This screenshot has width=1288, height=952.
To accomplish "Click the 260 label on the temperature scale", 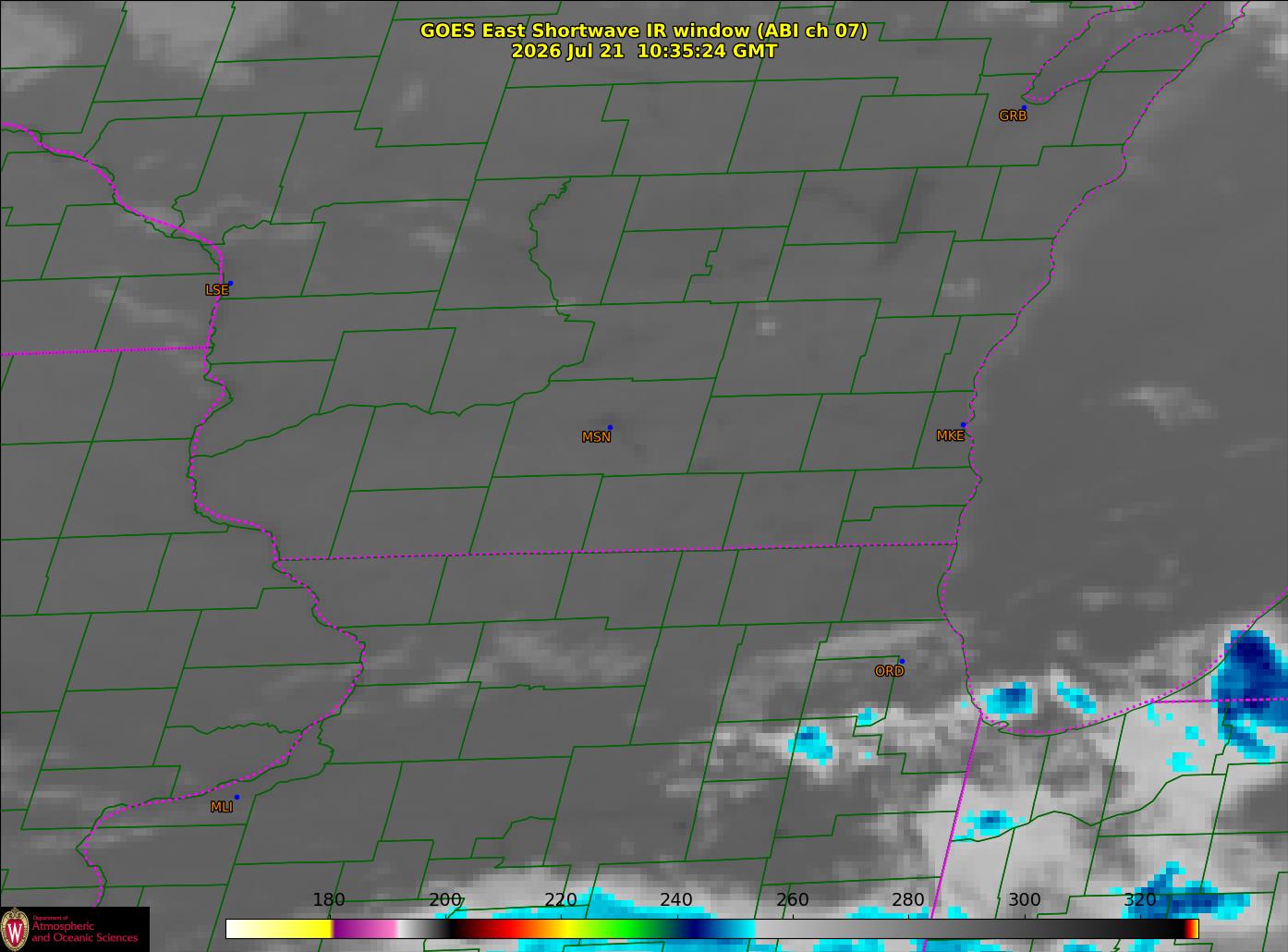I will pos(793,900).
